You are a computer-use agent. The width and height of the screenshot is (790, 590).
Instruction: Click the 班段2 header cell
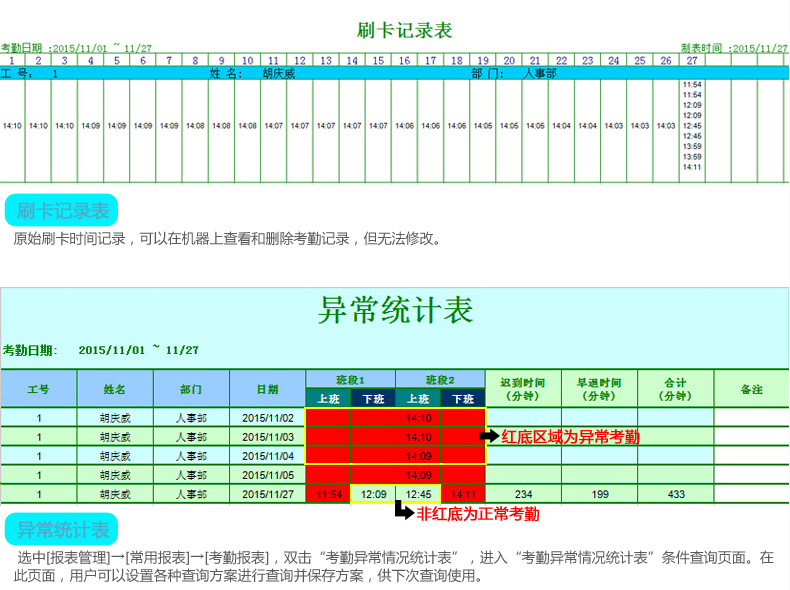pyautogui.click(x=440, y=380)
